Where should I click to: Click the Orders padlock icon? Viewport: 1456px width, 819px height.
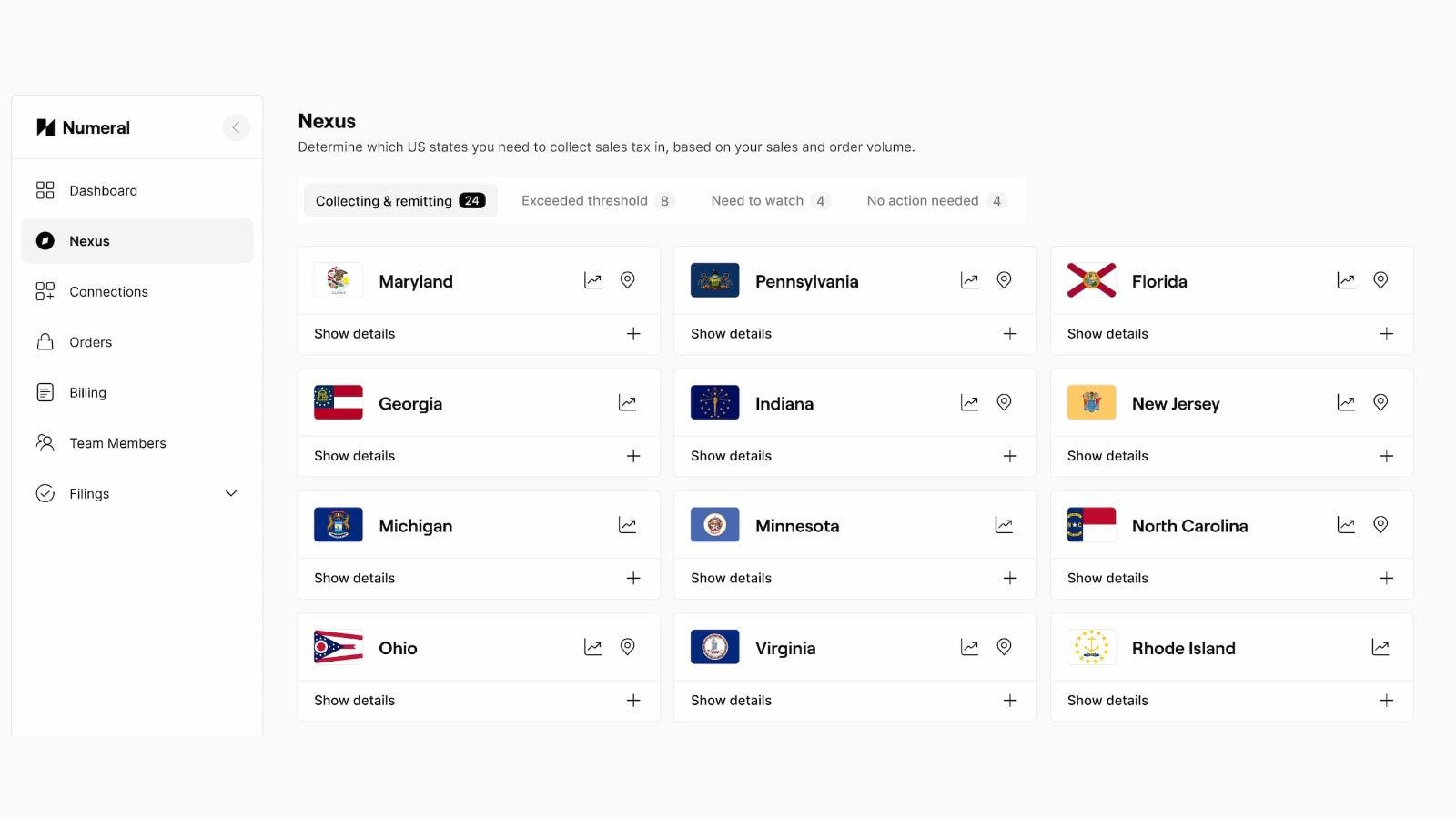[45, 341]
